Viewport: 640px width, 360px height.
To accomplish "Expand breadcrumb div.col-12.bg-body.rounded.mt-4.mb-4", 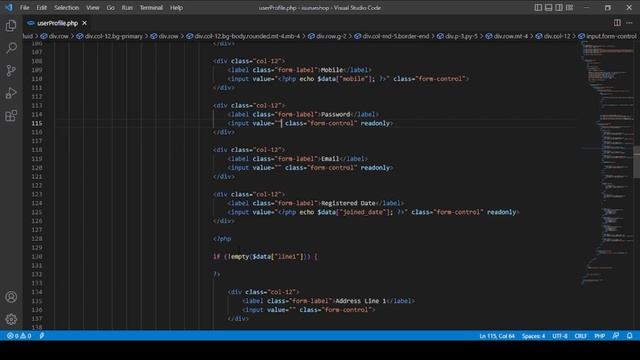I will pyautogui.click(x=243, y=36).
